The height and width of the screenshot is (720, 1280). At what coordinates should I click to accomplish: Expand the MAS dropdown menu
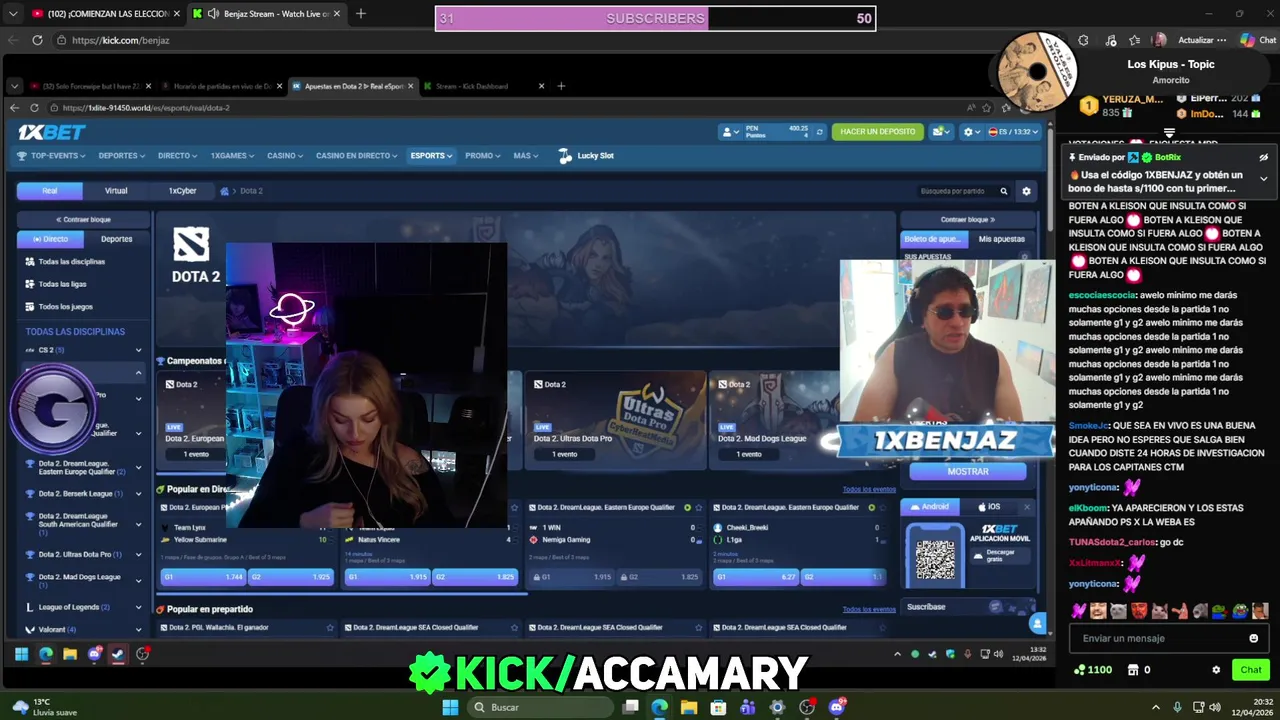click(x=526, y=156)
